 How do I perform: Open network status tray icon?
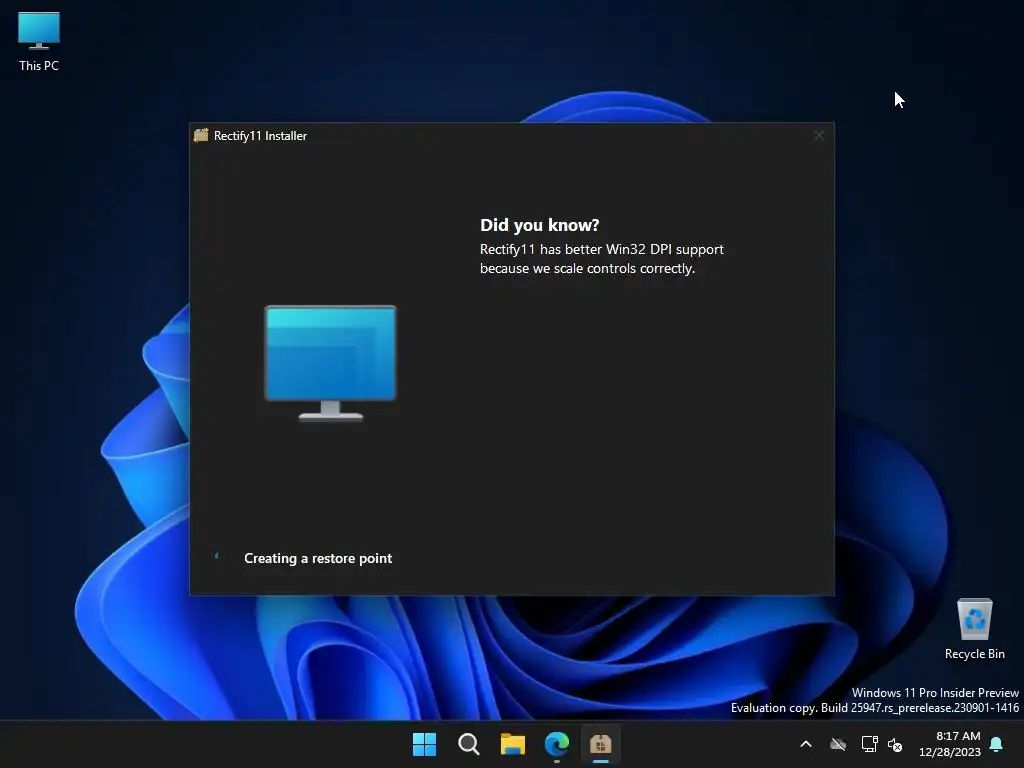(x=869, y=744)
